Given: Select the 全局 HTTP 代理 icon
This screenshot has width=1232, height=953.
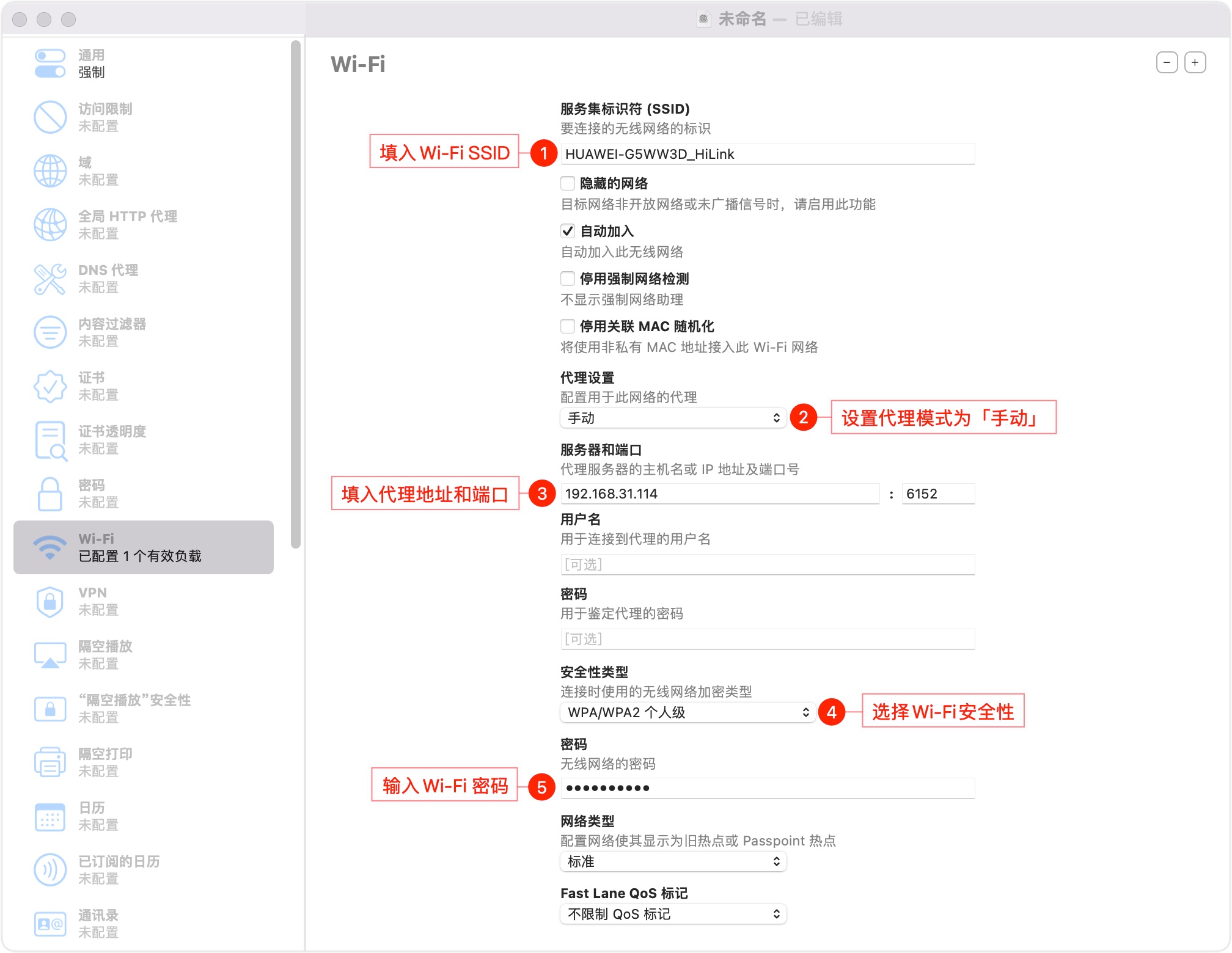Looking at the screenshot, I should coord(50,225).
